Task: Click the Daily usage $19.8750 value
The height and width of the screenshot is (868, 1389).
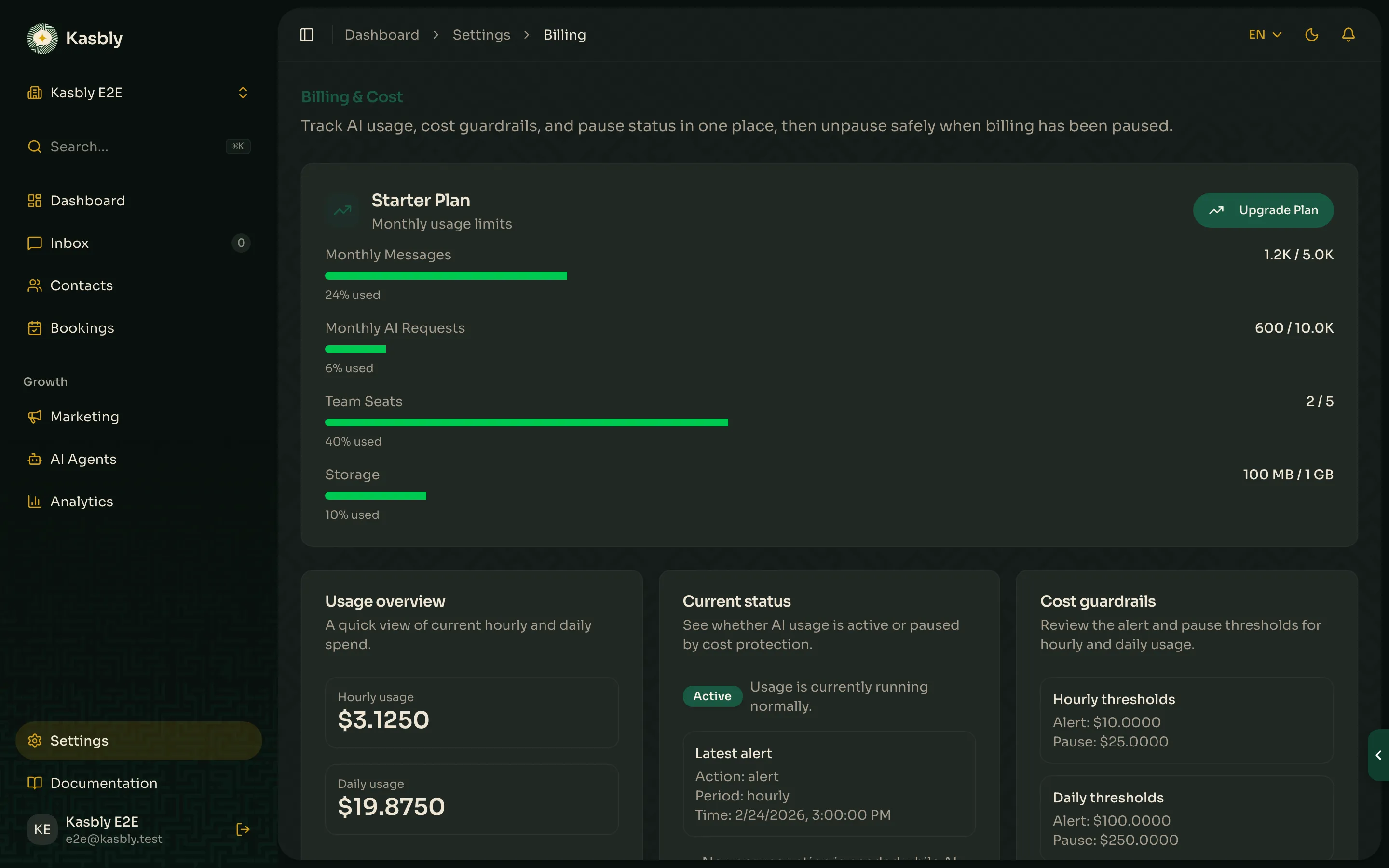Action: coord(391,807)
